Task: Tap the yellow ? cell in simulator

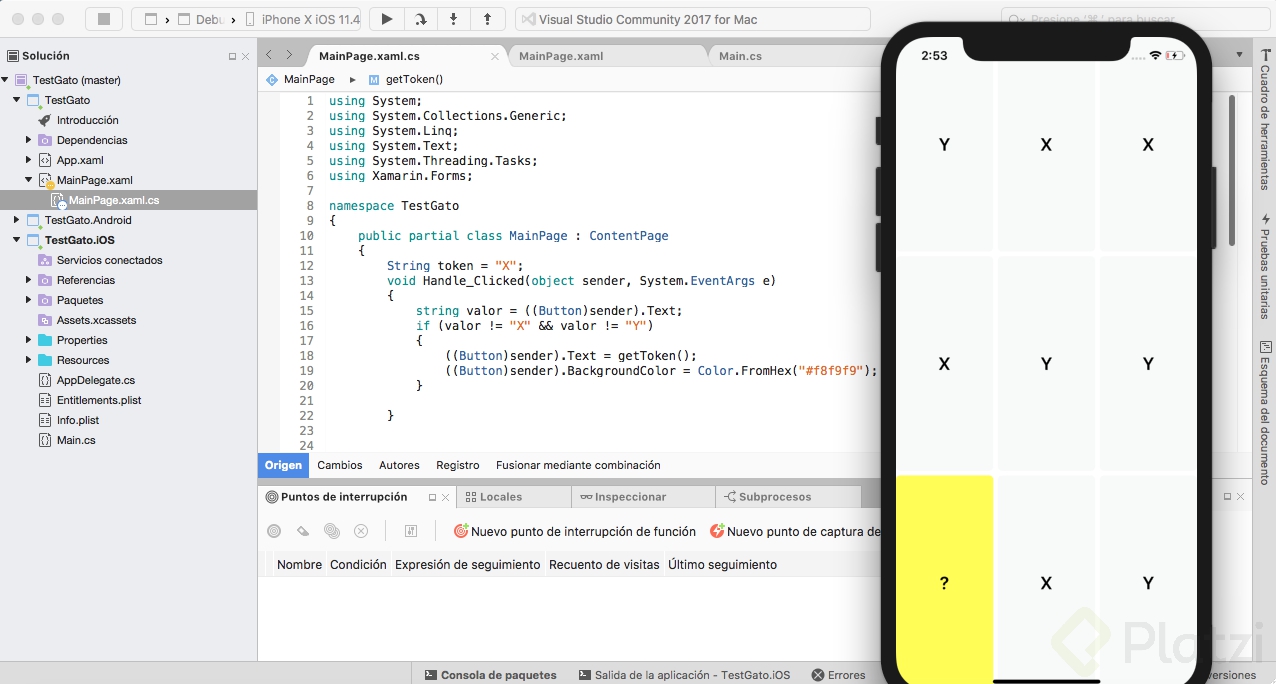Action: coord(944,578)
